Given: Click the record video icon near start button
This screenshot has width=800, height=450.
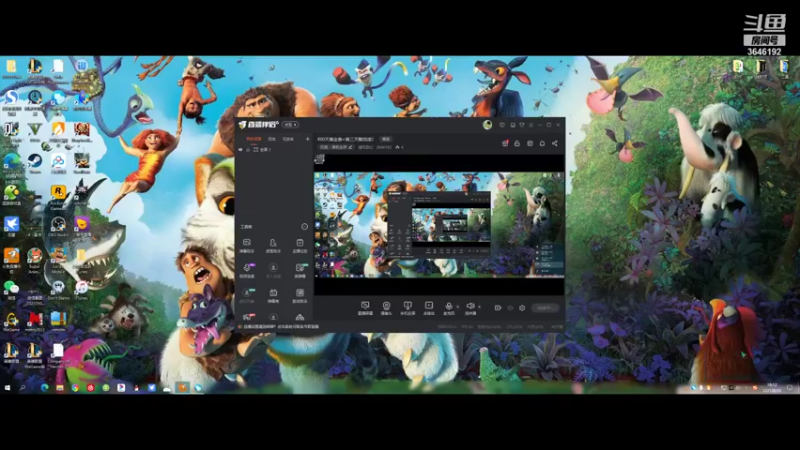Looking at the screenshot, I should pyautogui.click(x=498, y=308).
